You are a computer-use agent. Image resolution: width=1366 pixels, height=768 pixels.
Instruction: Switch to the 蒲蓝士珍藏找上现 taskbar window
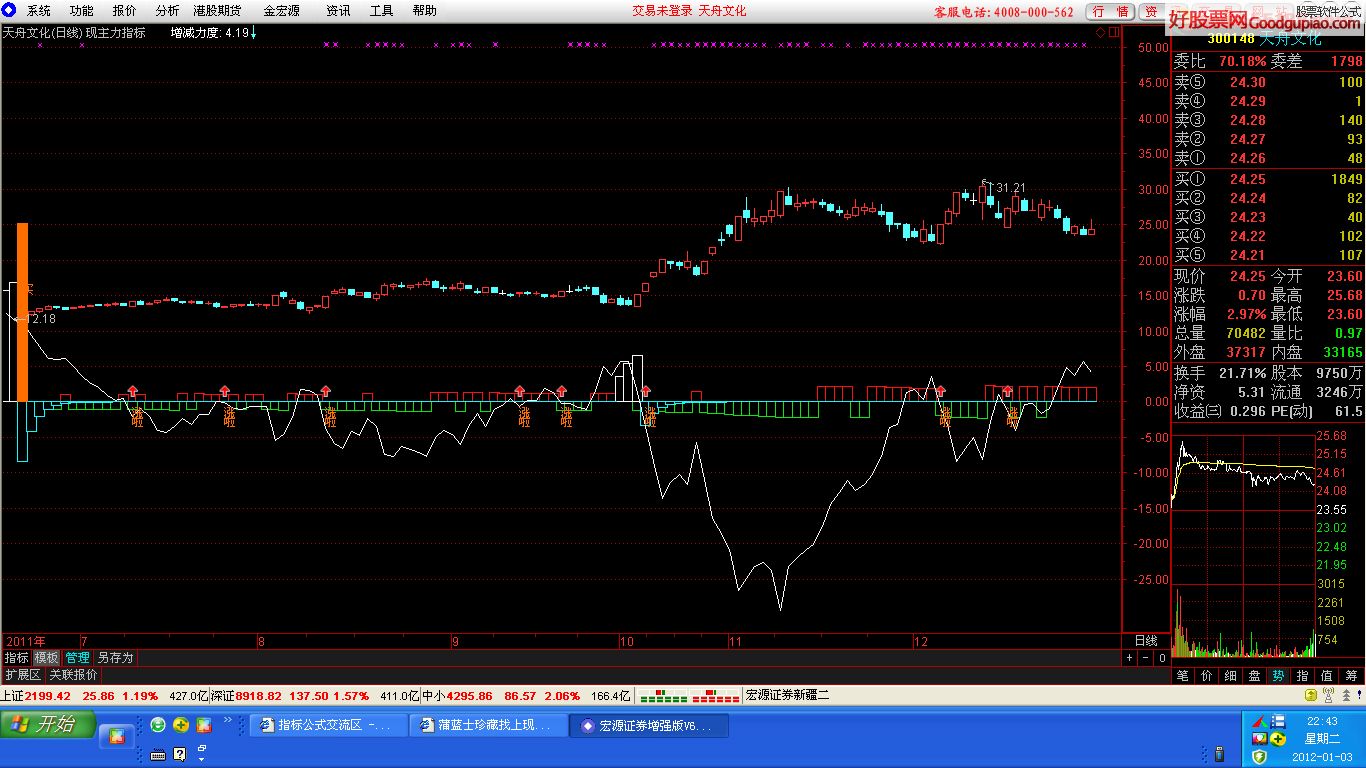tap(489, 725)
